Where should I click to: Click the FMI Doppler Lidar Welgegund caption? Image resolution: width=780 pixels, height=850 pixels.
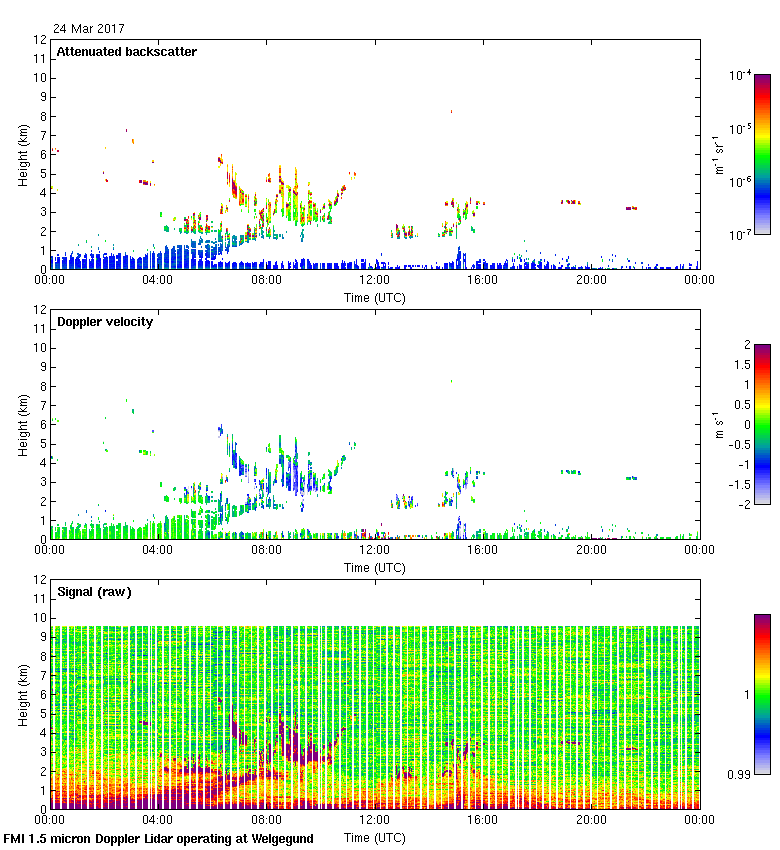pyautogui.click(x=159, y=839)
